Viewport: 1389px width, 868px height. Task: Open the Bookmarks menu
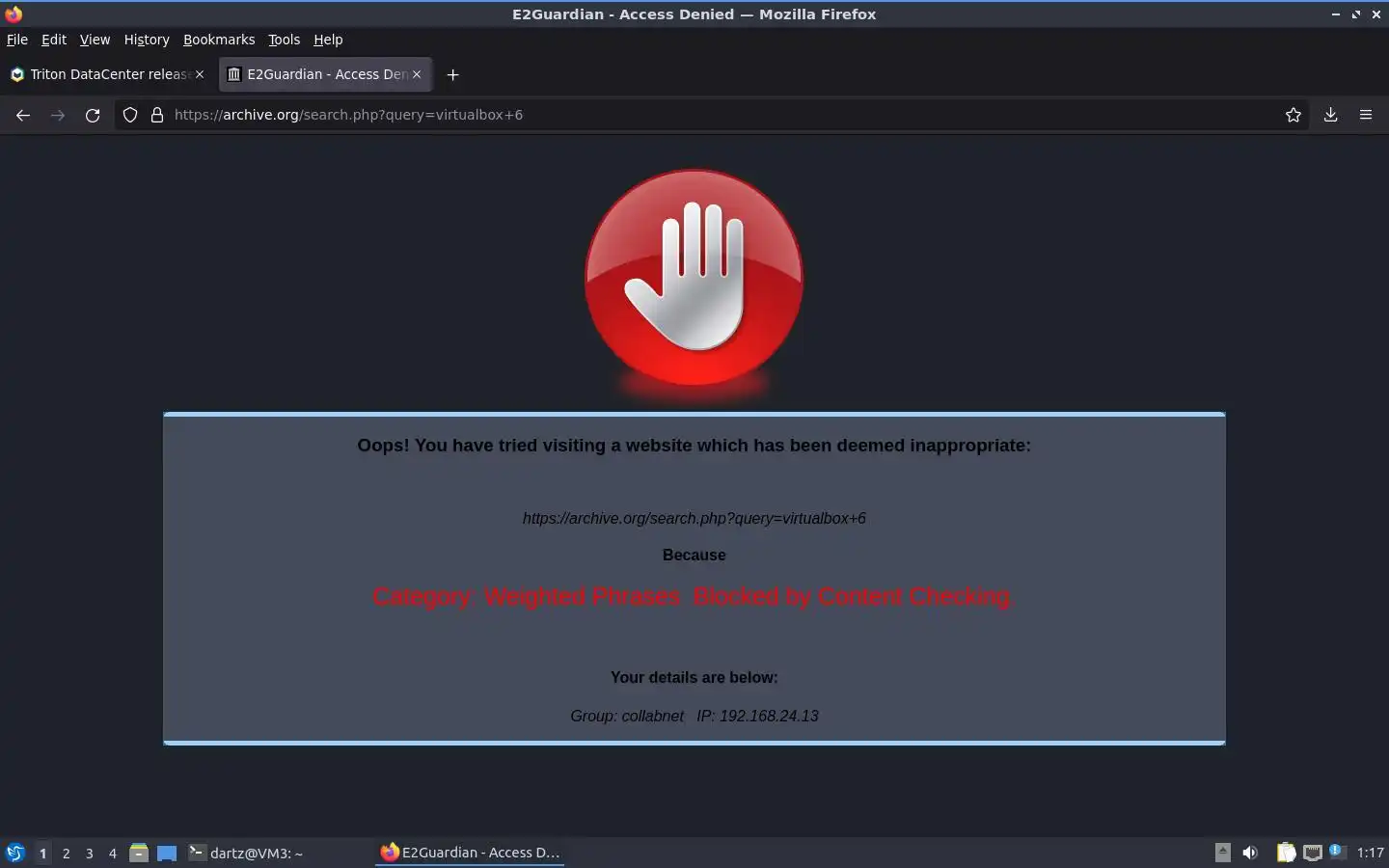(219, 40)
